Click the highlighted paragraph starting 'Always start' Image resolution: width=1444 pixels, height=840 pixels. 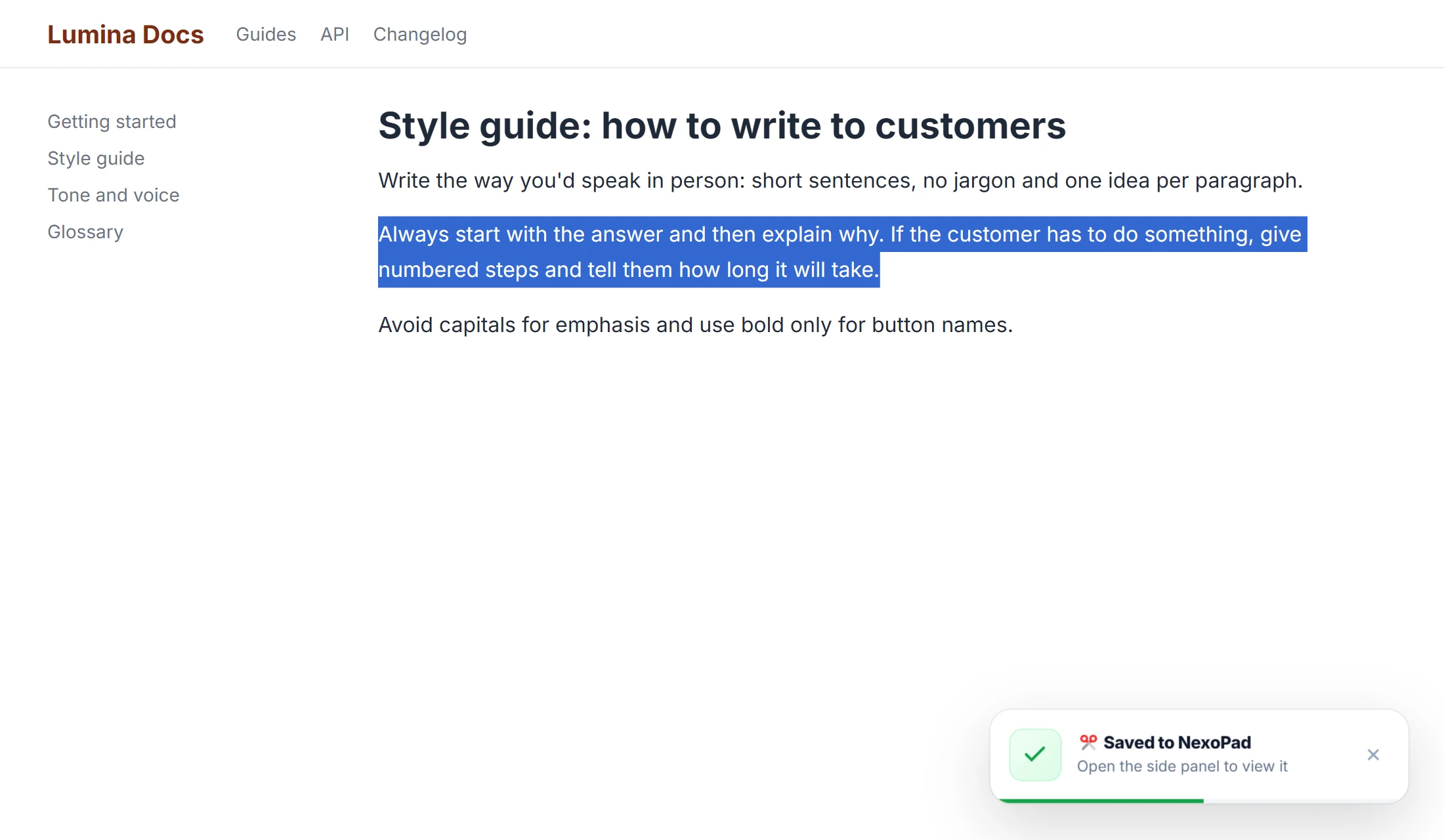point(843,252)
